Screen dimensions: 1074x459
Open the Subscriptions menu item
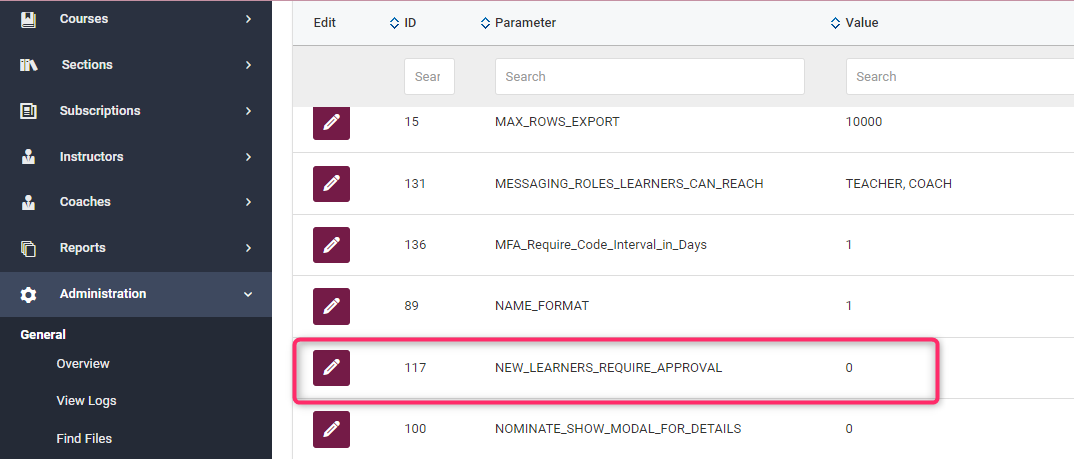coord(100,111)
